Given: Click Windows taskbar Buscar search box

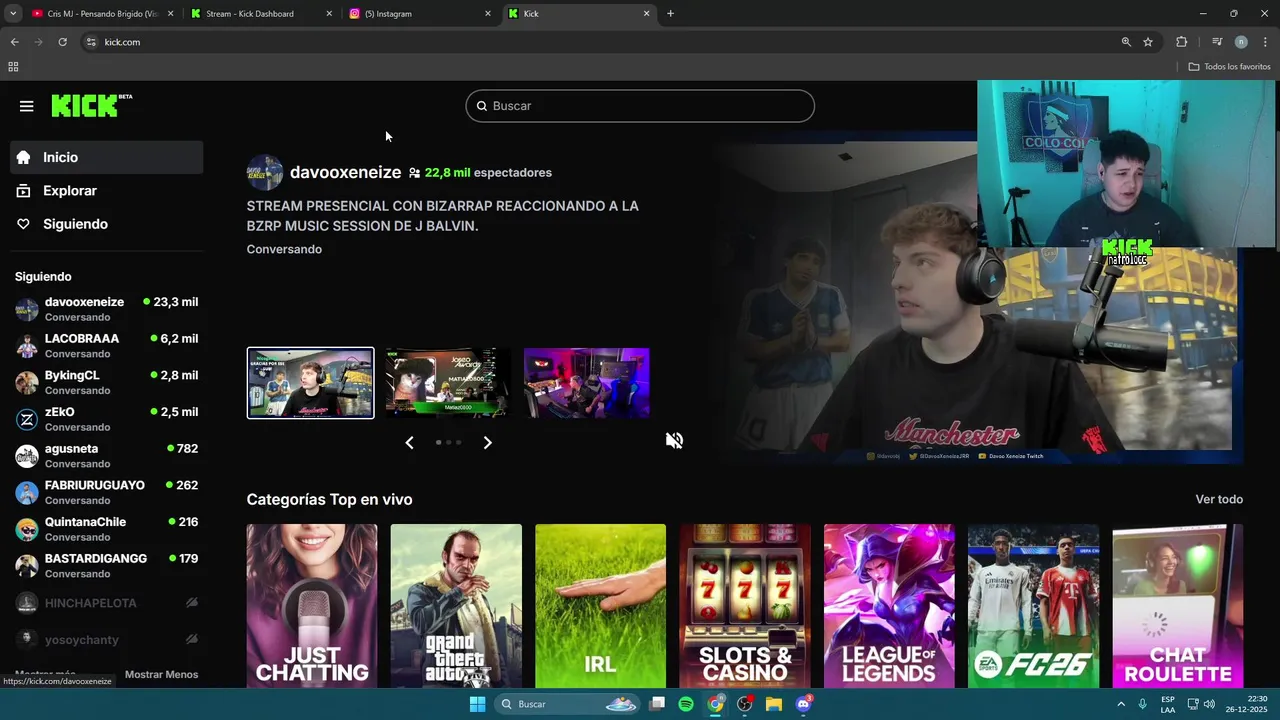Looking at the screenshot, I should click(x=568, y=704).
